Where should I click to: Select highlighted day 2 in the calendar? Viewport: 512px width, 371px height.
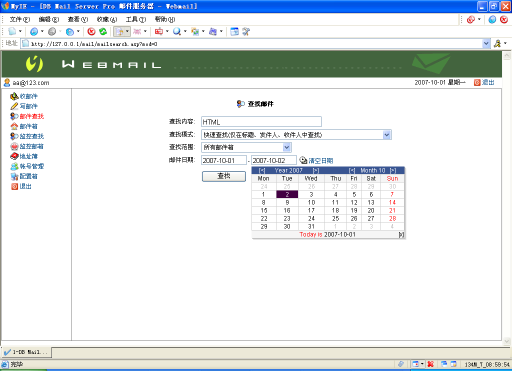(x=287, y=194)
